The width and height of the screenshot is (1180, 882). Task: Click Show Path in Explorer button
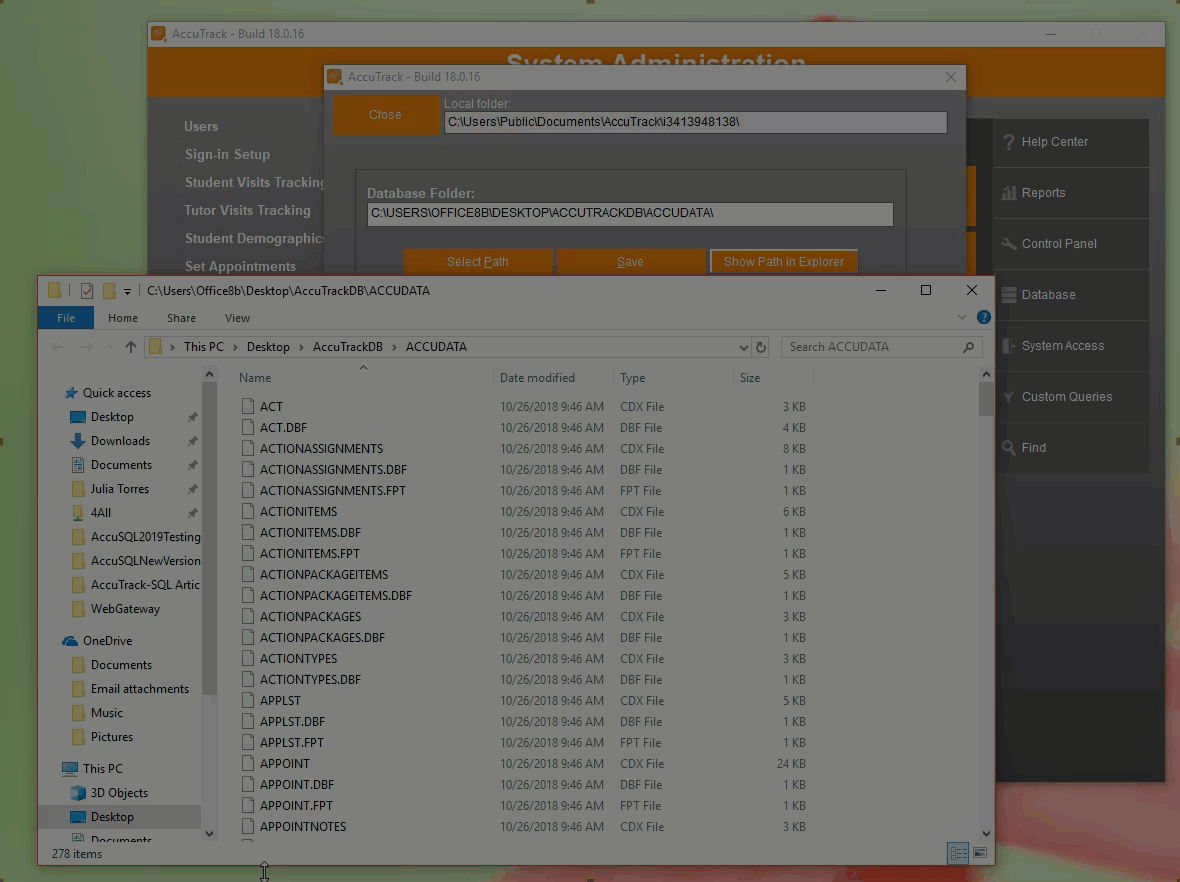[783, 262]
